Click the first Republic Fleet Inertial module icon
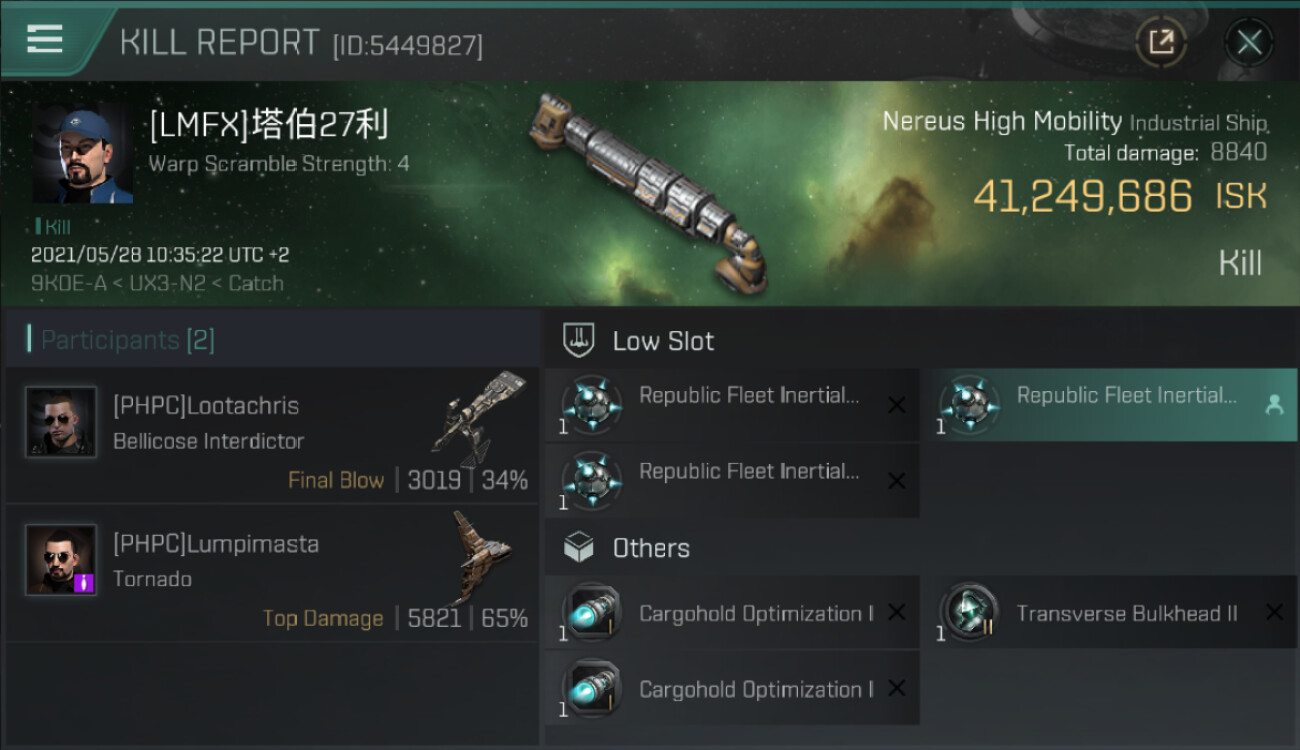Screen dimensions: 1300x750 point(591,405)
